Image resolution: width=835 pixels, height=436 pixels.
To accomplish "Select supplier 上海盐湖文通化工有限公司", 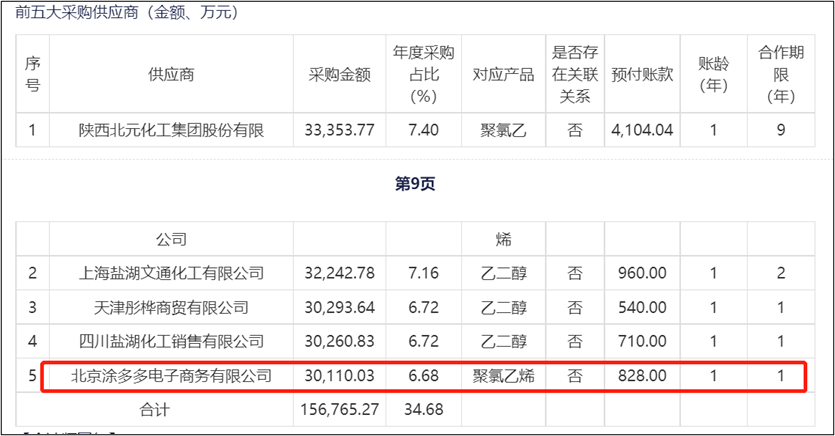I will pyautogui.click(x=171, y=273).
